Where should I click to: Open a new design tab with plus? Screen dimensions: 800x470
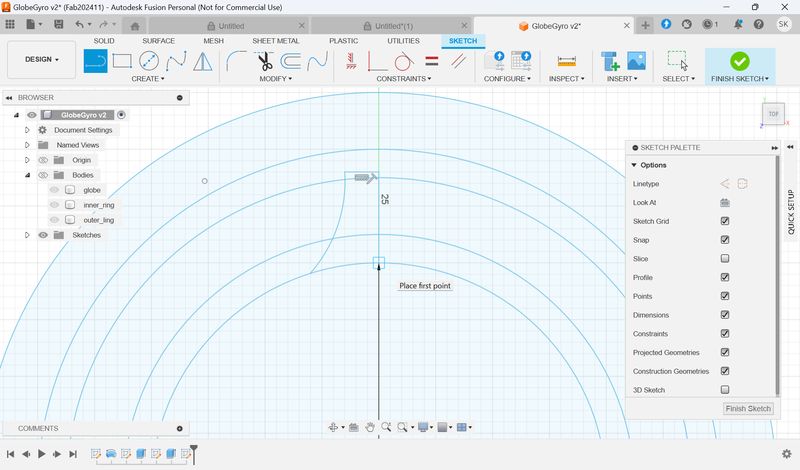645,26
